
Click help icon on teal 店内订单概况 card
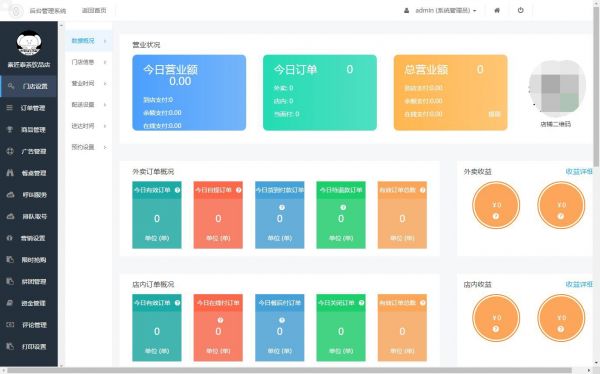pyautogui.click(x=178, y=303)
